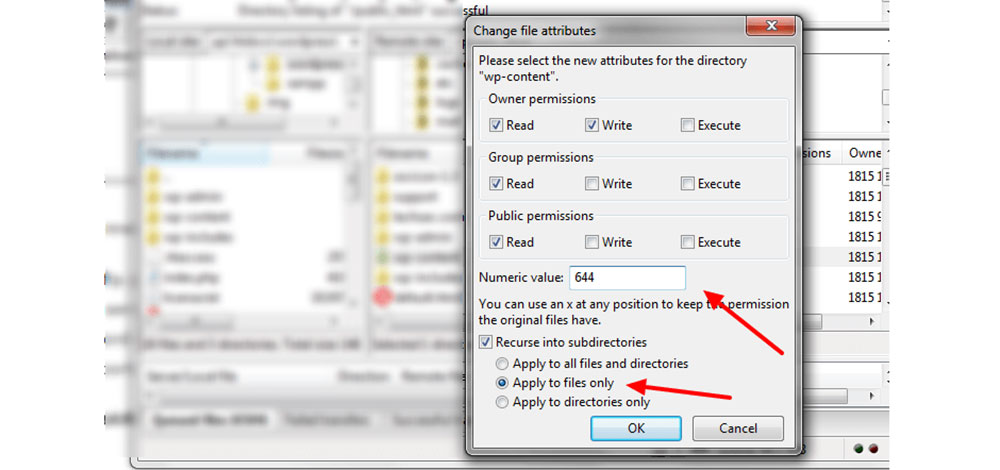Enable Public Execute permission
Image resolution: width=1000 pixels, height=470 pixels.
(x=688, y=242)
